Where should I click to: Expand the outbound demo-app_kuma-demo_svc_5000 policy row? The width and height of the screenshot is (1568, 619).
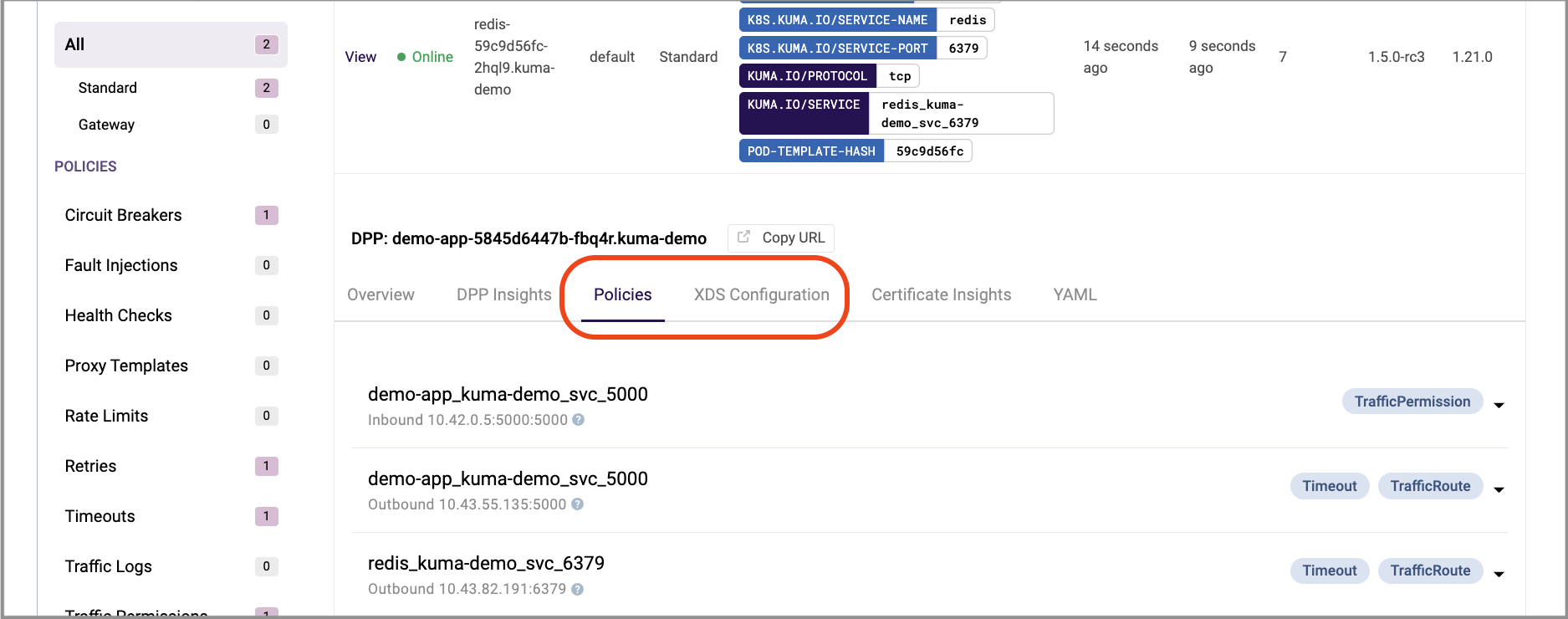click(1499, 489)
